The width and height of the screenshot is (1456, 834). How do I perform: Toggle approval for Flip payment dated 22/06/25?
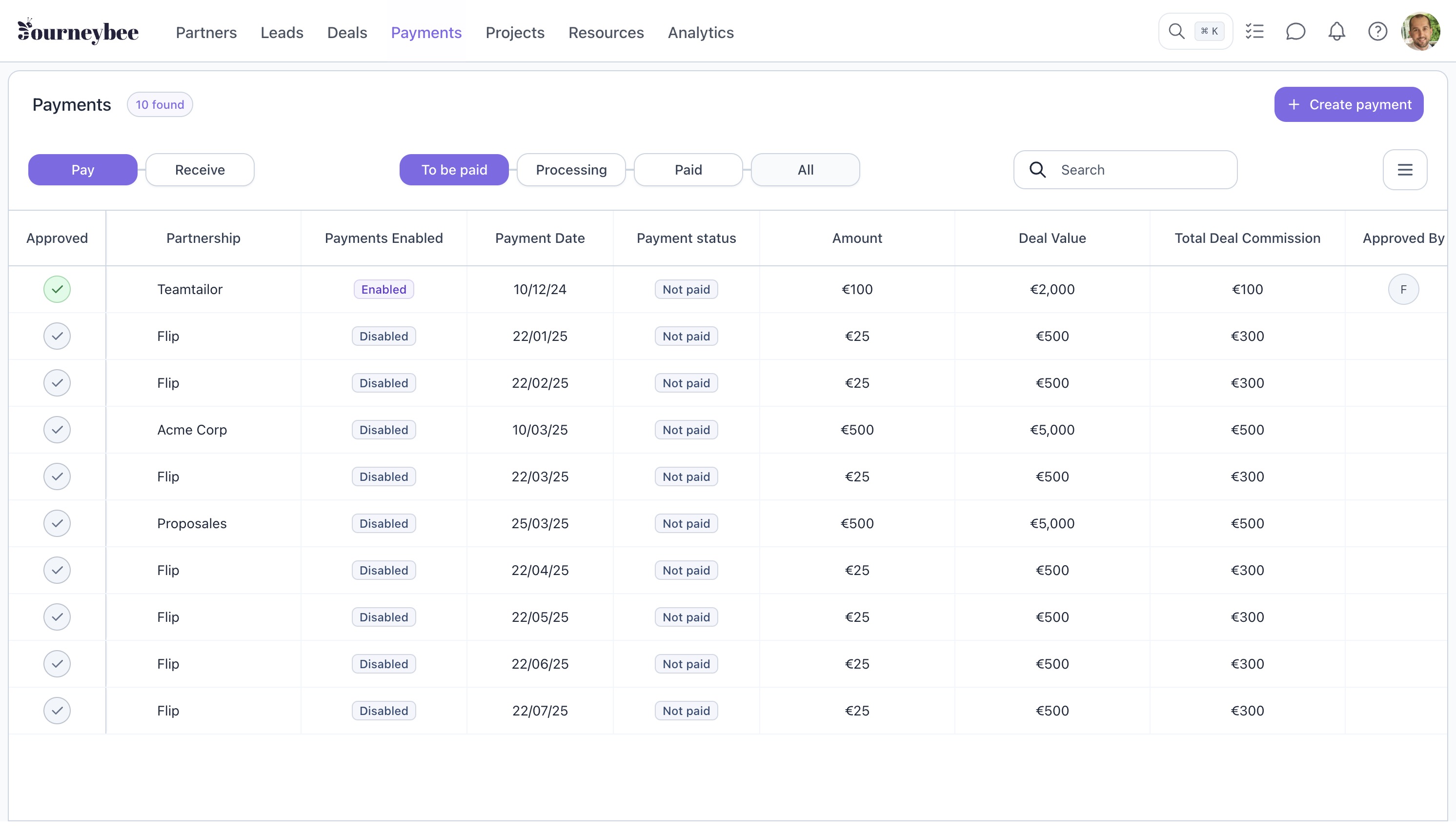(x=57, y=664)
